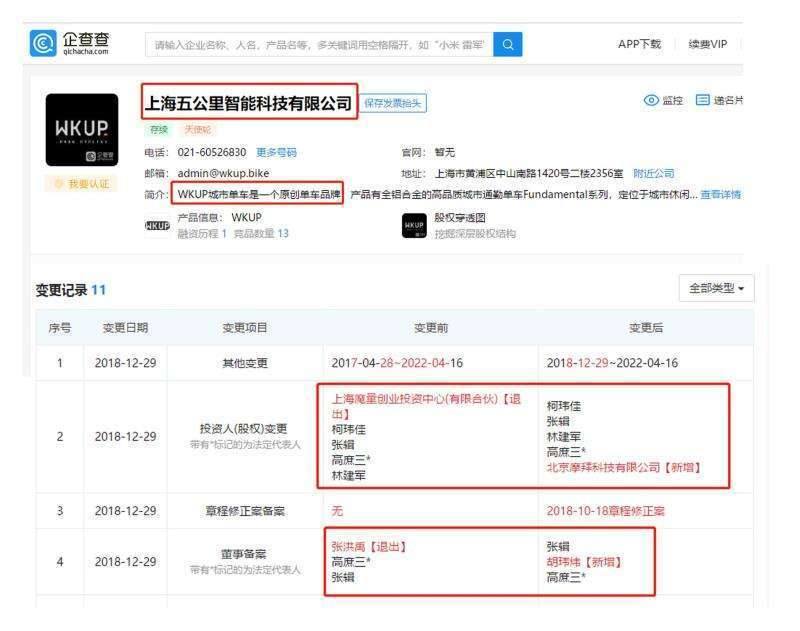This screenshot has height=631, width=800.
Task: Click the 保存发票抬头 button
Action: pos(393,103)
